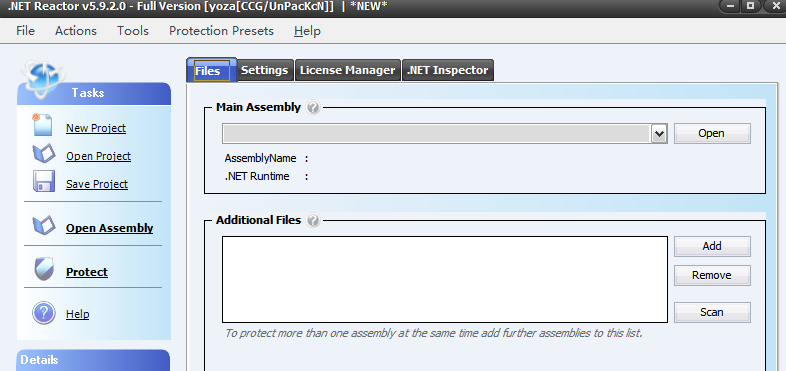The height and width of the screenshot is (371, 786).
Task: Switch to the License Manager tab
Action: (347, 70)
